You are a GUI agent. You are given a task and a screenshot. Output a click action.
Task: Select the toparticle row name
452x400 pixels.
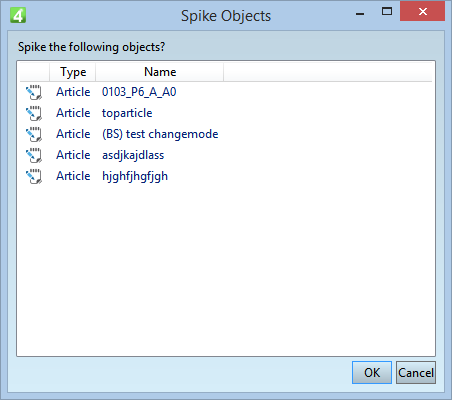pyautogui.click(x=127, y=113)
